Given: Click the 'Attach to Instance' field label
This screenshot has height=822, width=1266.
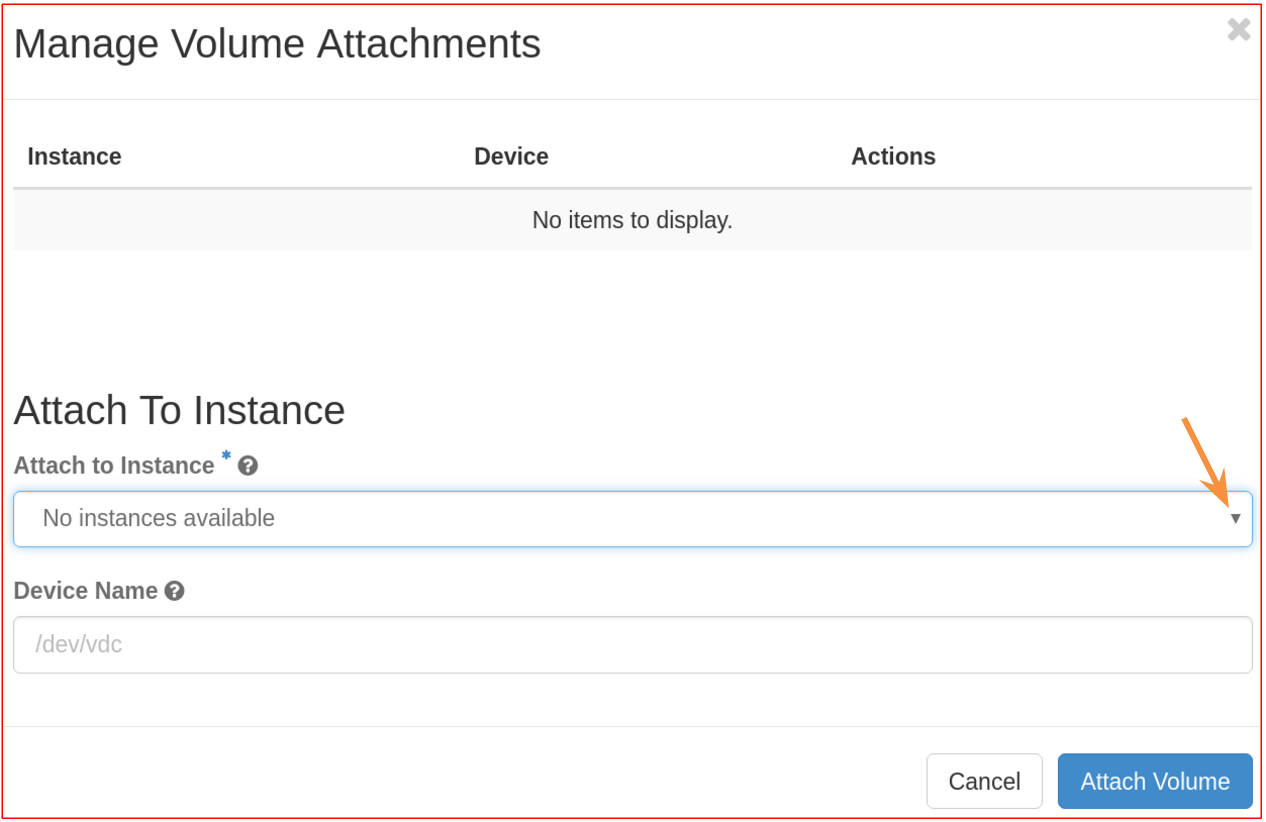Looking at the screenshot, I should click(x=114, y=466).
